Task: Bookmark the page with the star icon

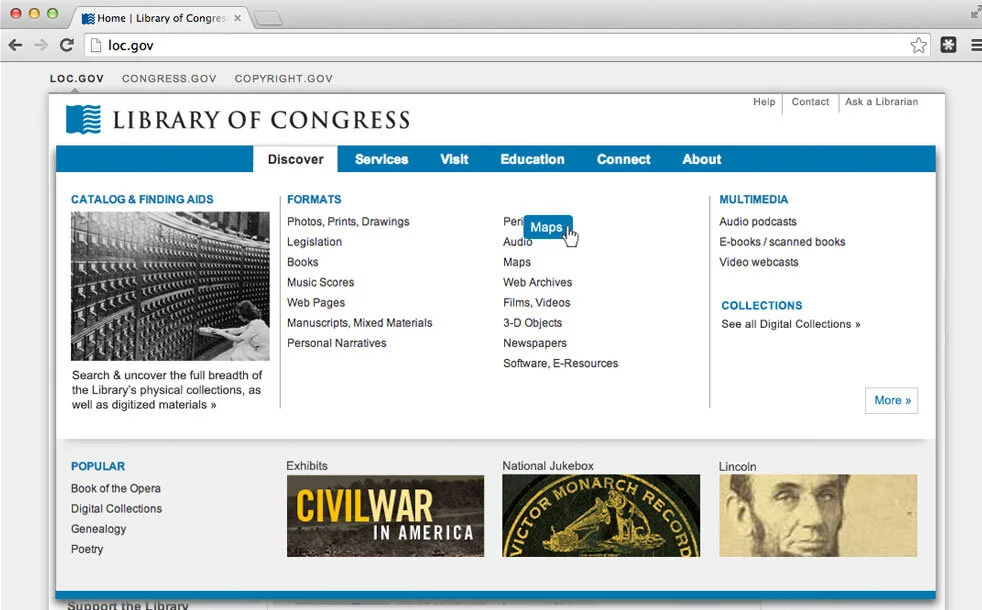Action: 918,45
